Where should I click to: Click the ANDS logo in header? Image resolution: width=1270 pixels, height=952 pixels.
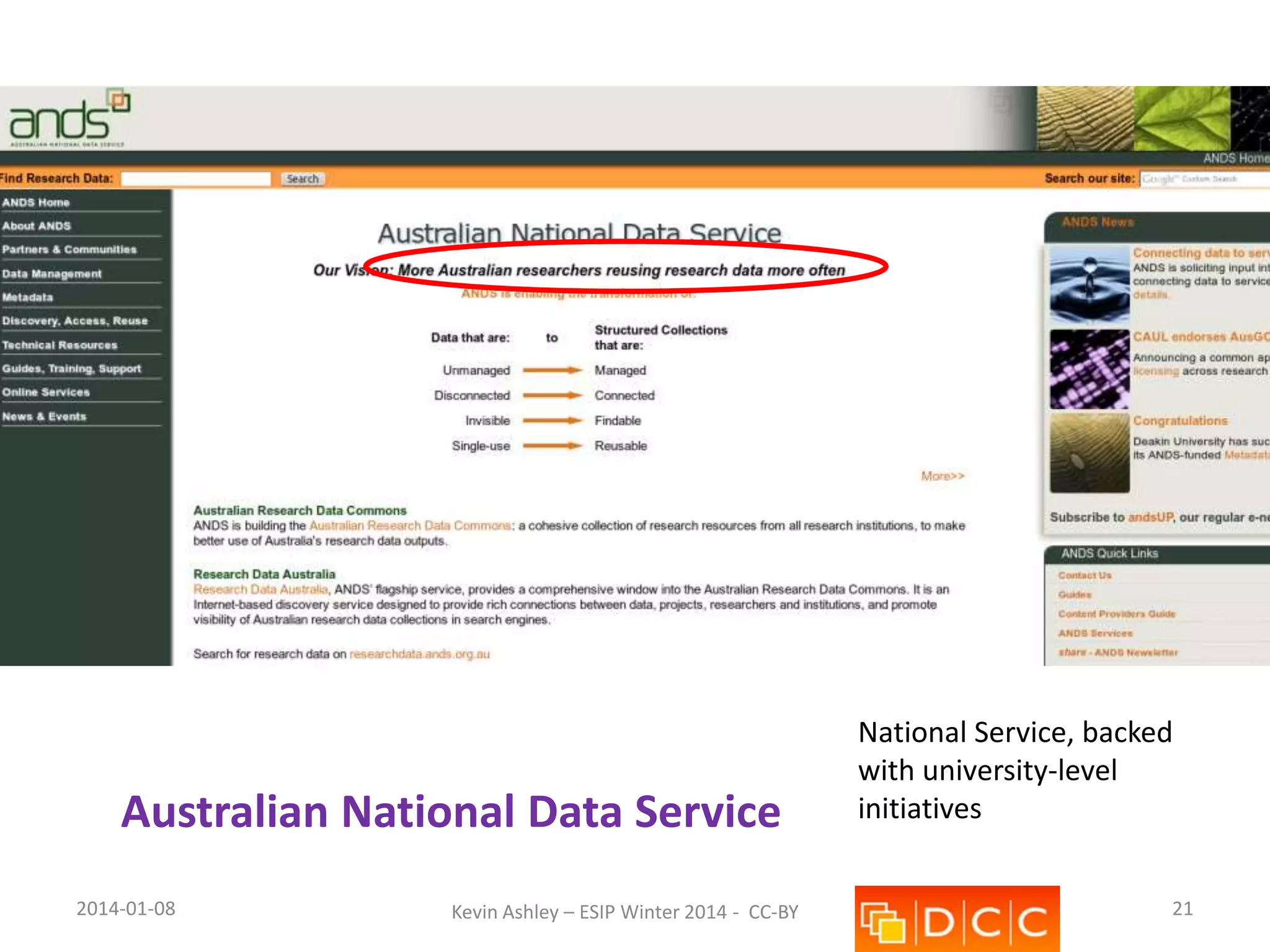tap(69, 118)
